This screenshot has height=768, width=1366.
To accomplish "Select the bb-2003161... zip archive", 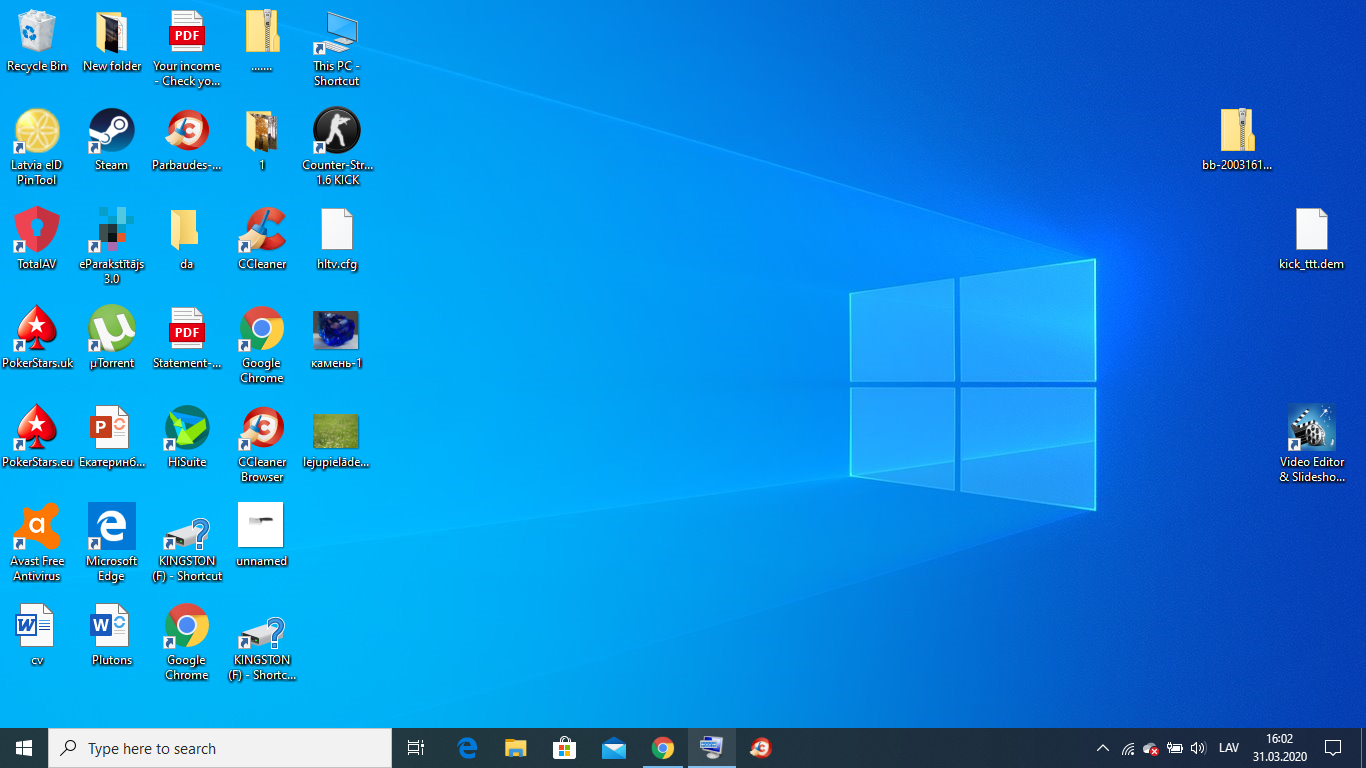I will tap(1237, 141).
